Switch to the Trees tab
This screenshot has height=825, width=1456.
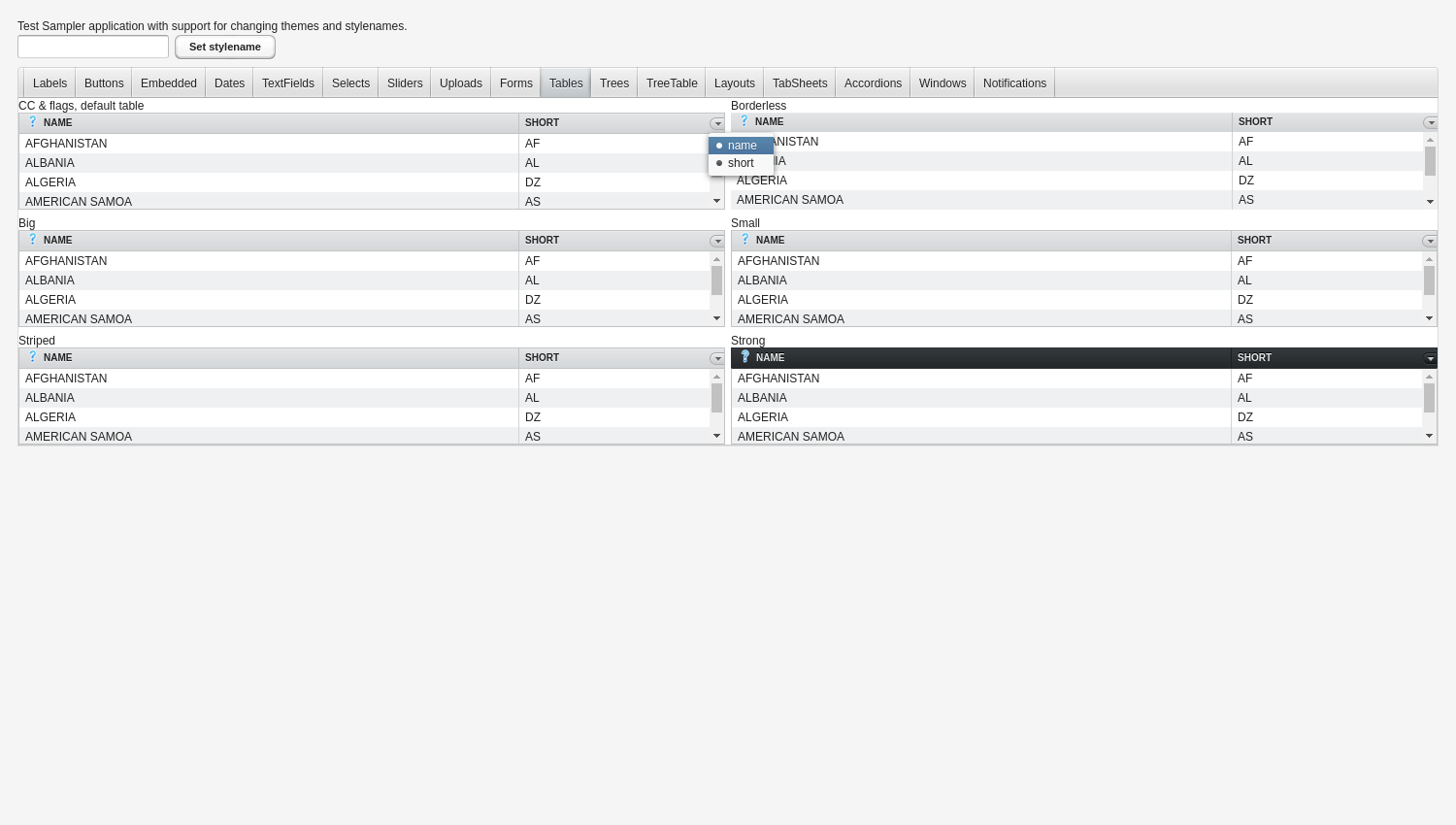coord(614,83)
